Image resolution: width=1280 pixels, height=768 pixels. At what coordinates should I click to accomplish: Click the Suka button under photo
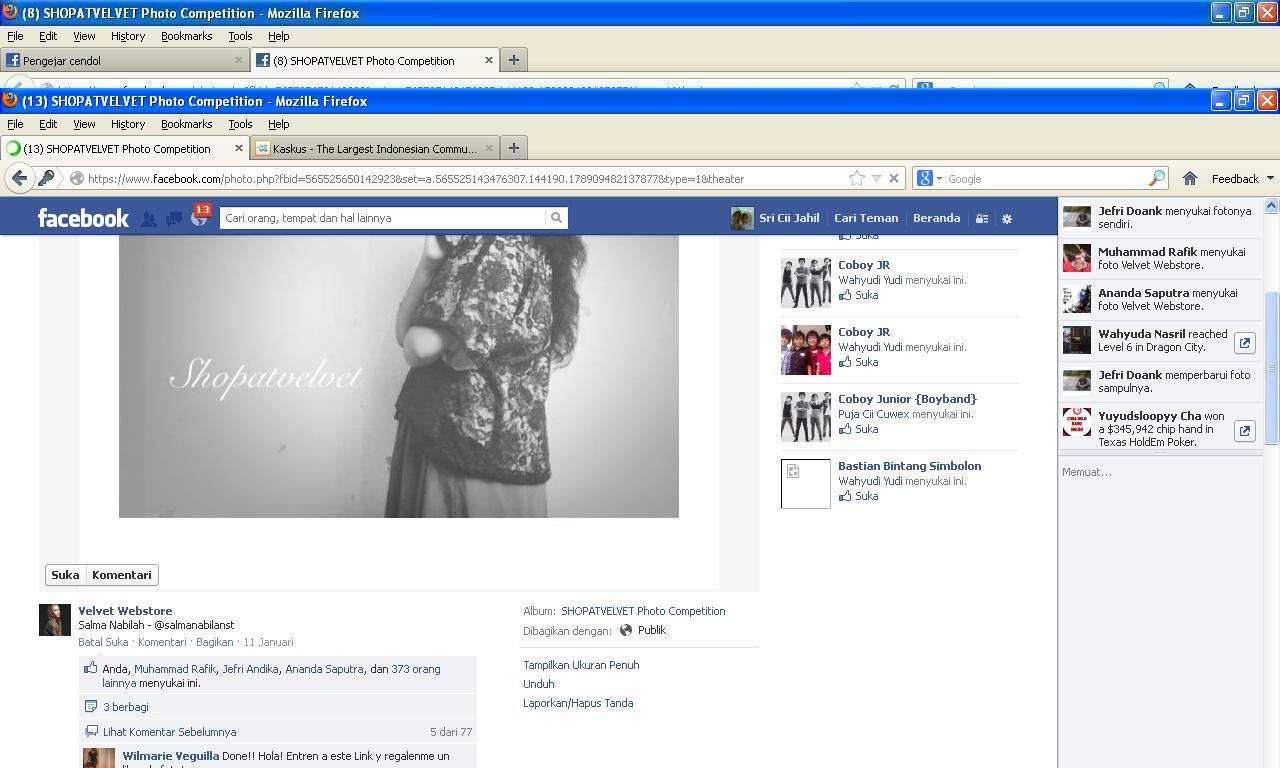tap(65, 575)
